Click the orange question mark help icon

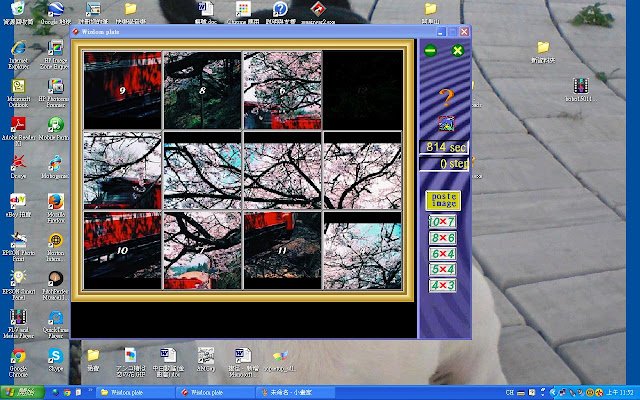446,98
